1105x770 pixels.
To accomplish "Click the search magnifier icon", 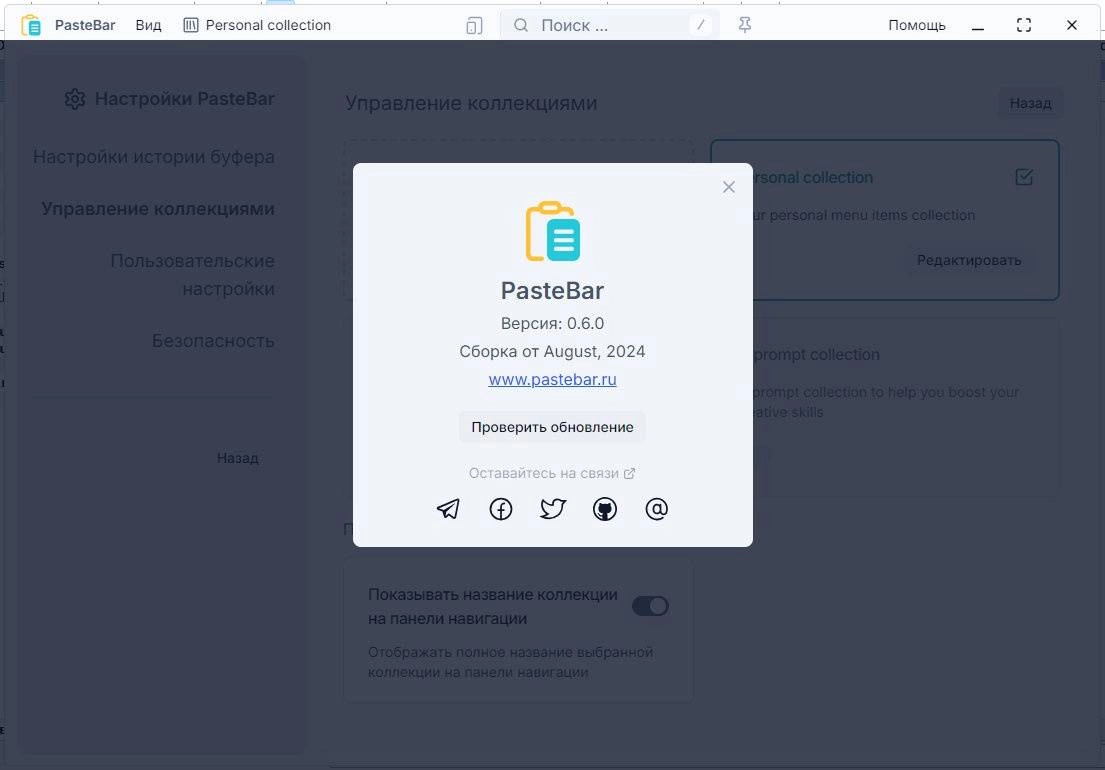I will tap(521, 25).
